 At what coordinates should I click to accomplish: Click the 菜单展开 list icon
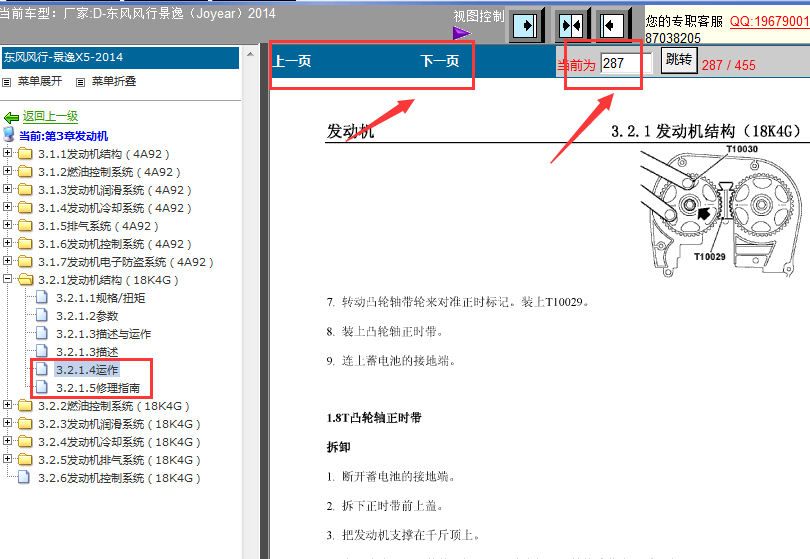click(x=7, y=82)
